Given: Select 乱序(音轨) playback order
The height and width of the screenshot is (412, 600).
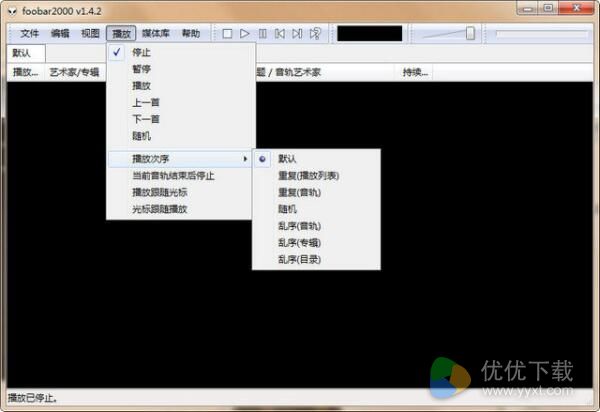Looking at the screenshot, I should [316, 226].
